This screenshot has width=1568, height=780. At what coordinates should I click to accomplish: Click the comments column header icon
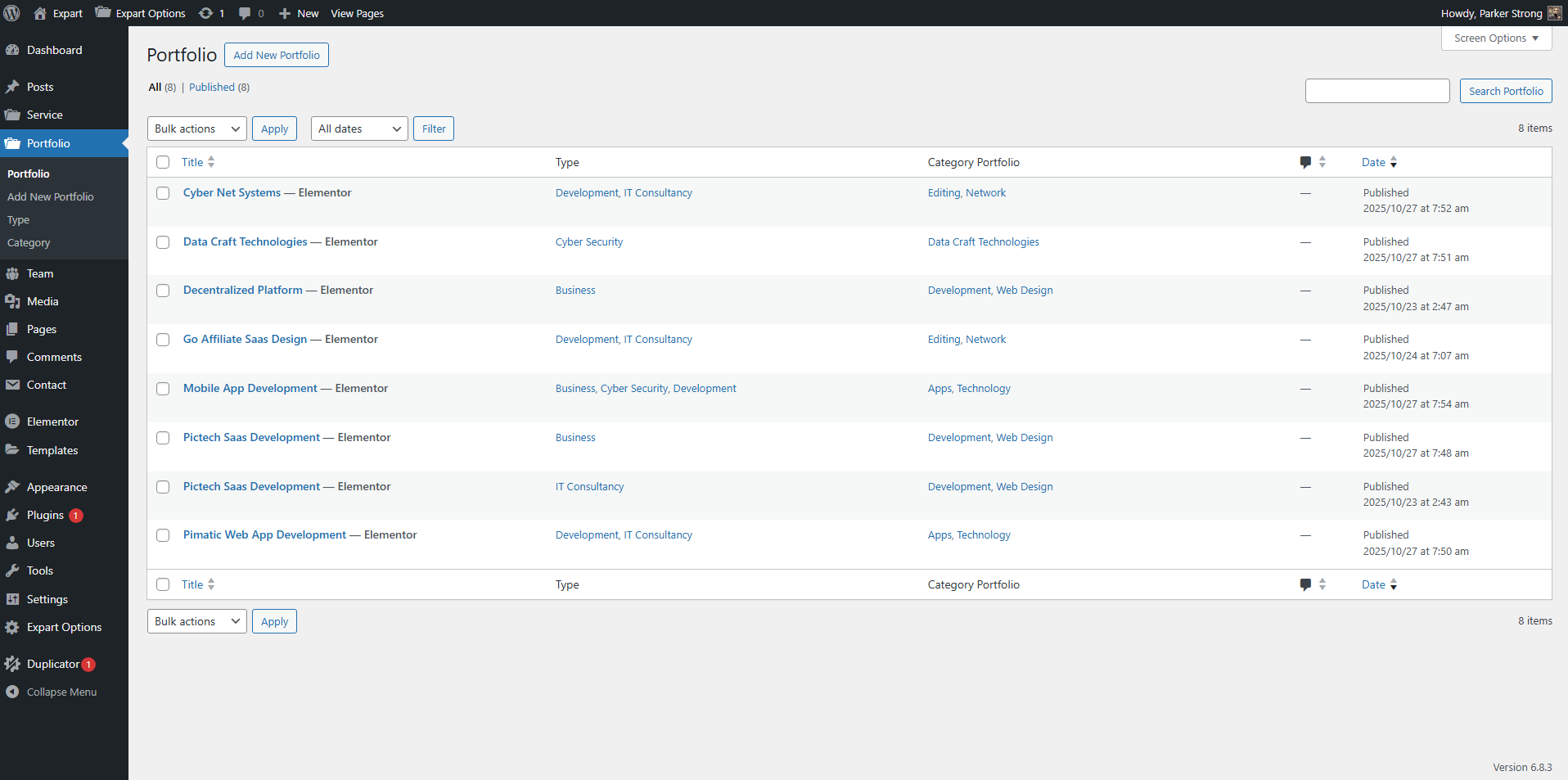pos(1305,162)
